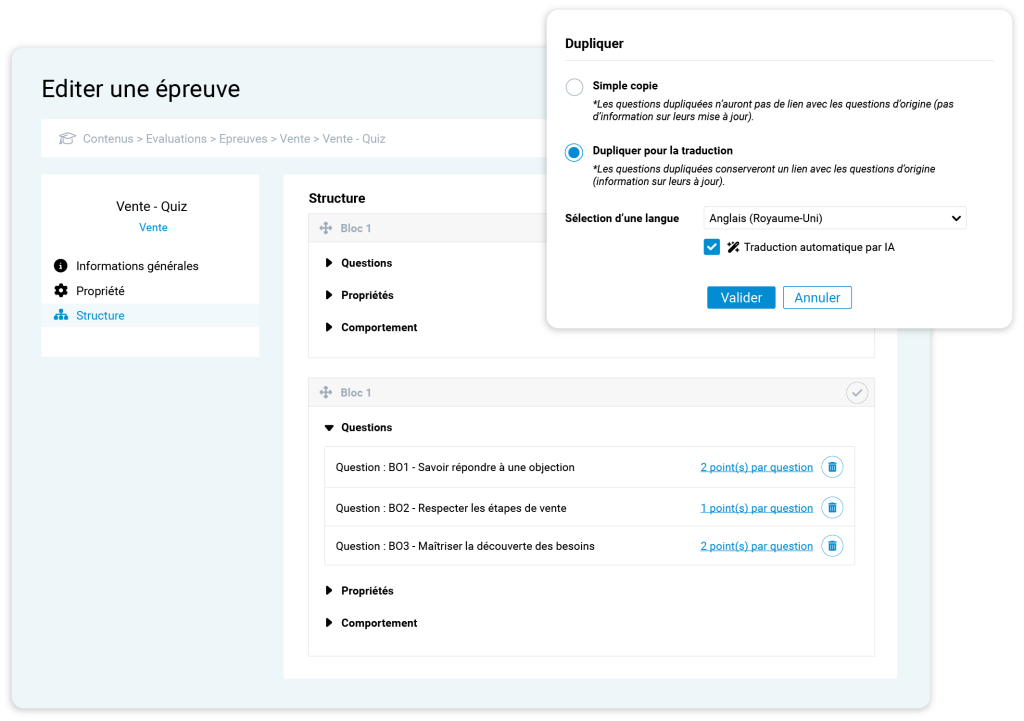
Task: Delete question BO1 with the trash icon
Action: (x=832, y=467)
